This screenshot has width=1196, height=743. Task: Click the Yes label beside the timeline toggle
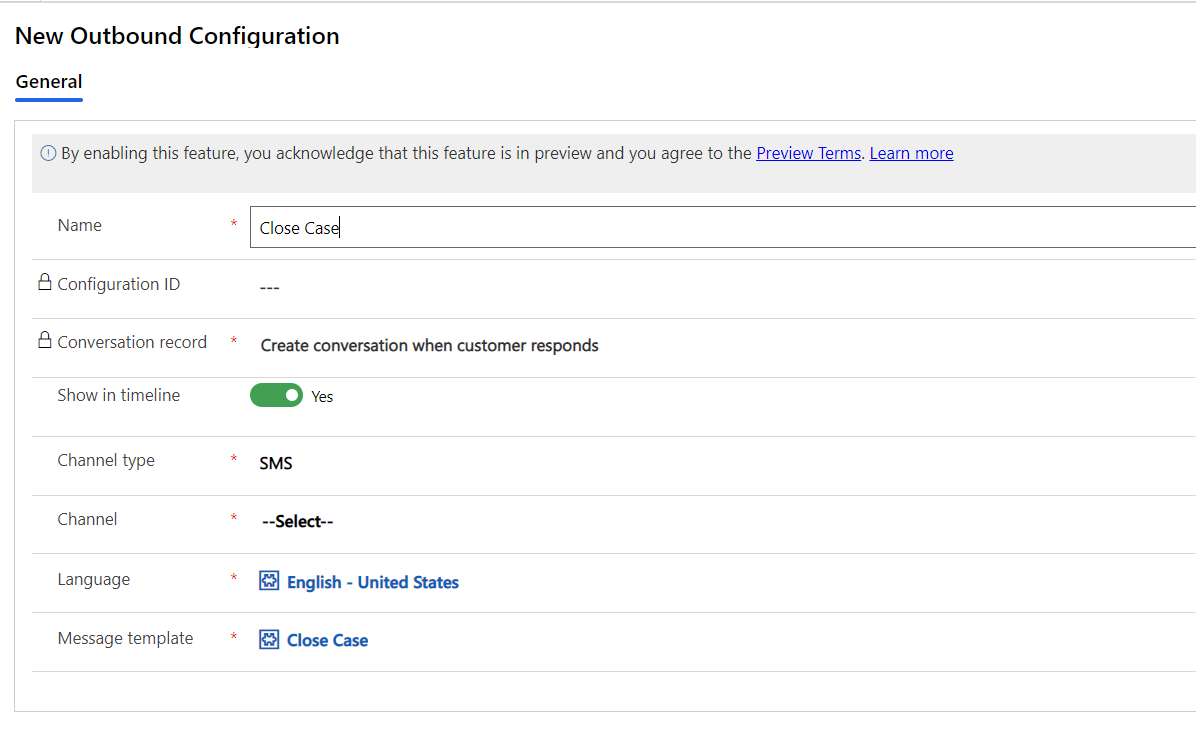coord(321,396)
